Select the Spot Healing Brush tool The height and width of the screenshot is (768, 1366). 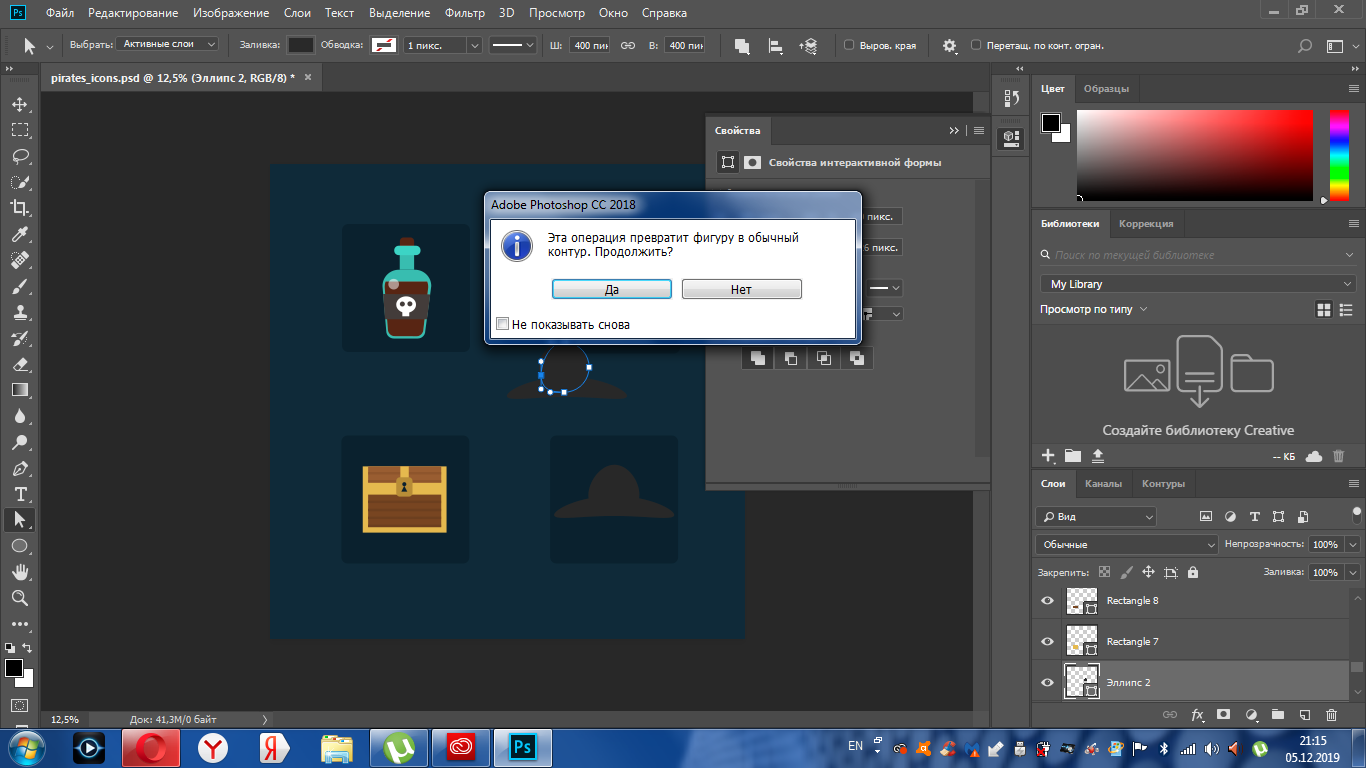pyautogui.click(x=19, y=260)
